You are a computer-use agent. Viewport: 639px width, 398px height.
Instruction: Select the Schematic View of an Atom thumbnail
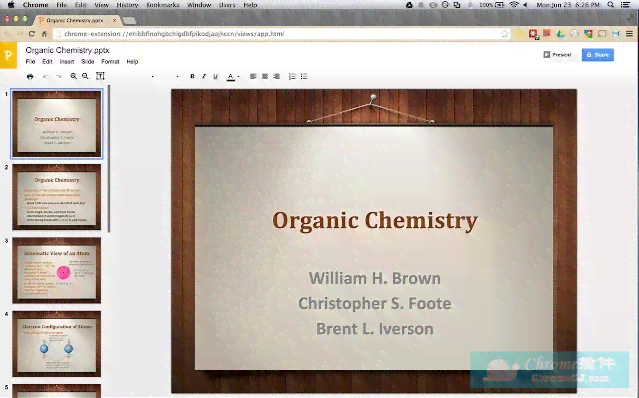click(x=57, y=270)
